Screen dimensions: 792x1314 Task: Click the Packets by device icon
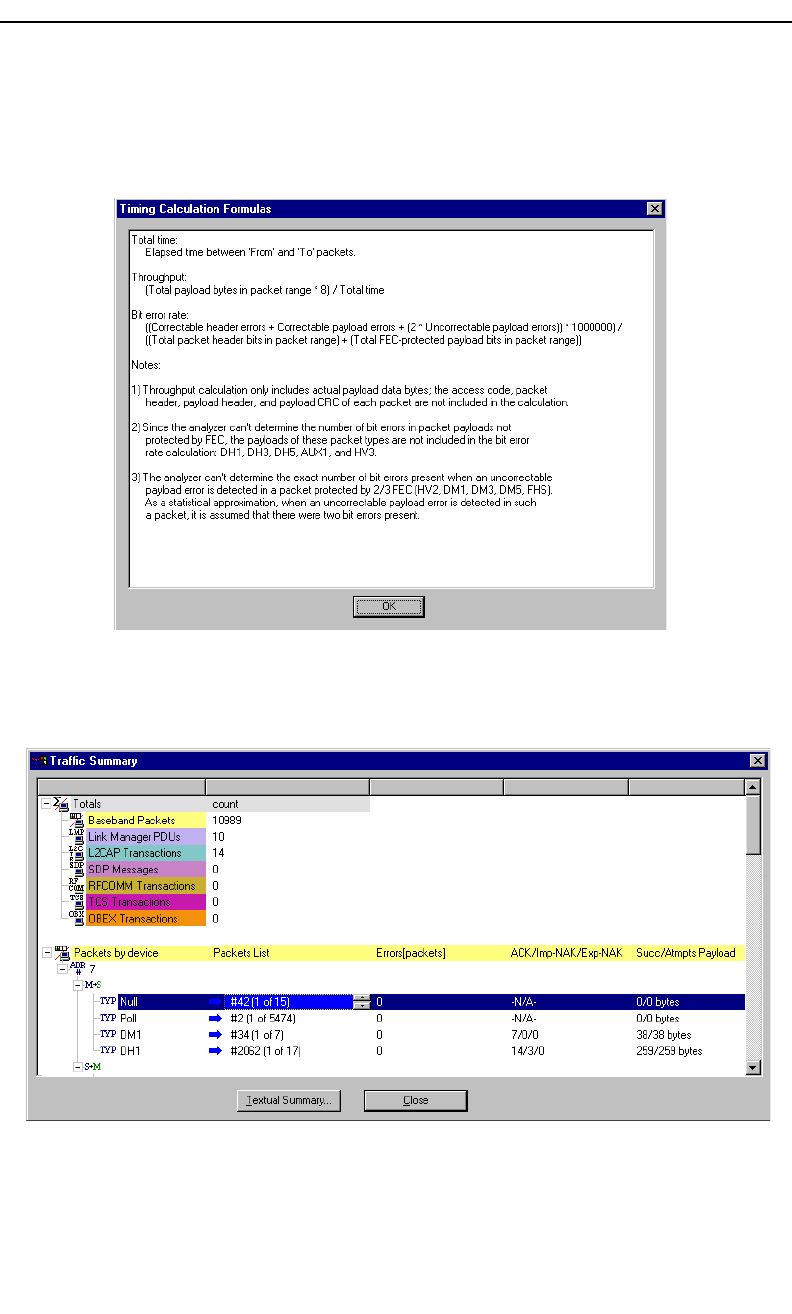61,952
